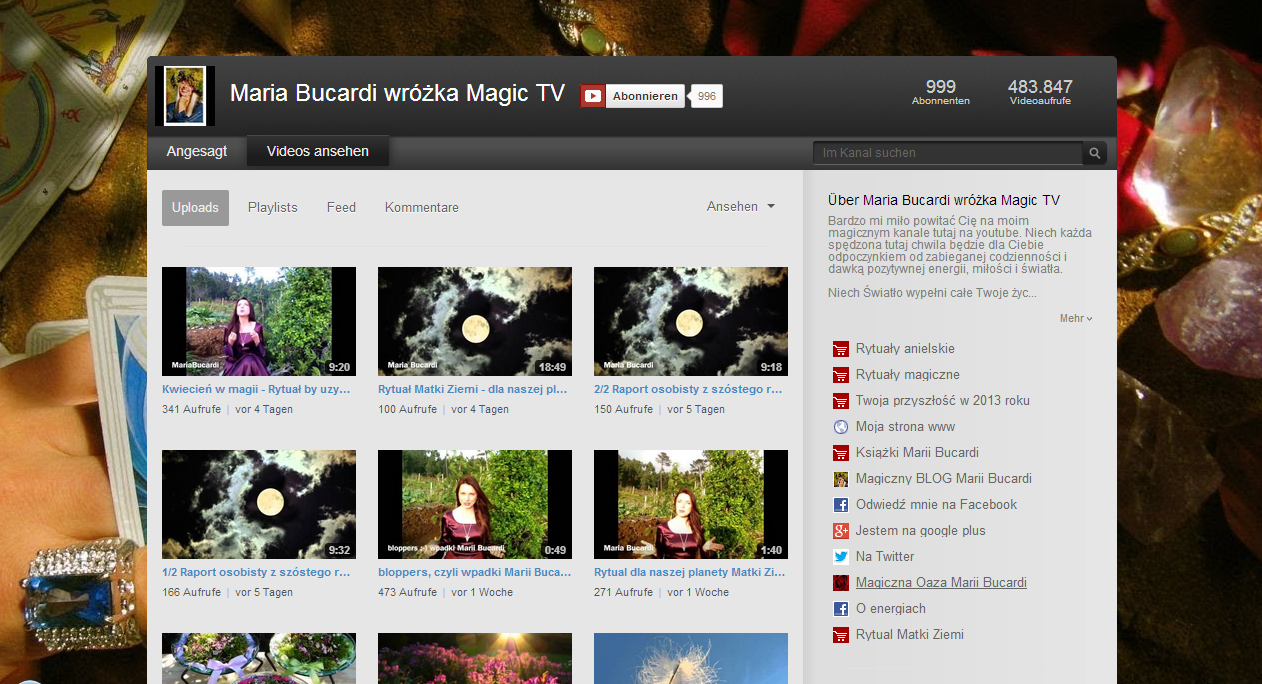Switch to the Angesagt tab

point(197,152)
